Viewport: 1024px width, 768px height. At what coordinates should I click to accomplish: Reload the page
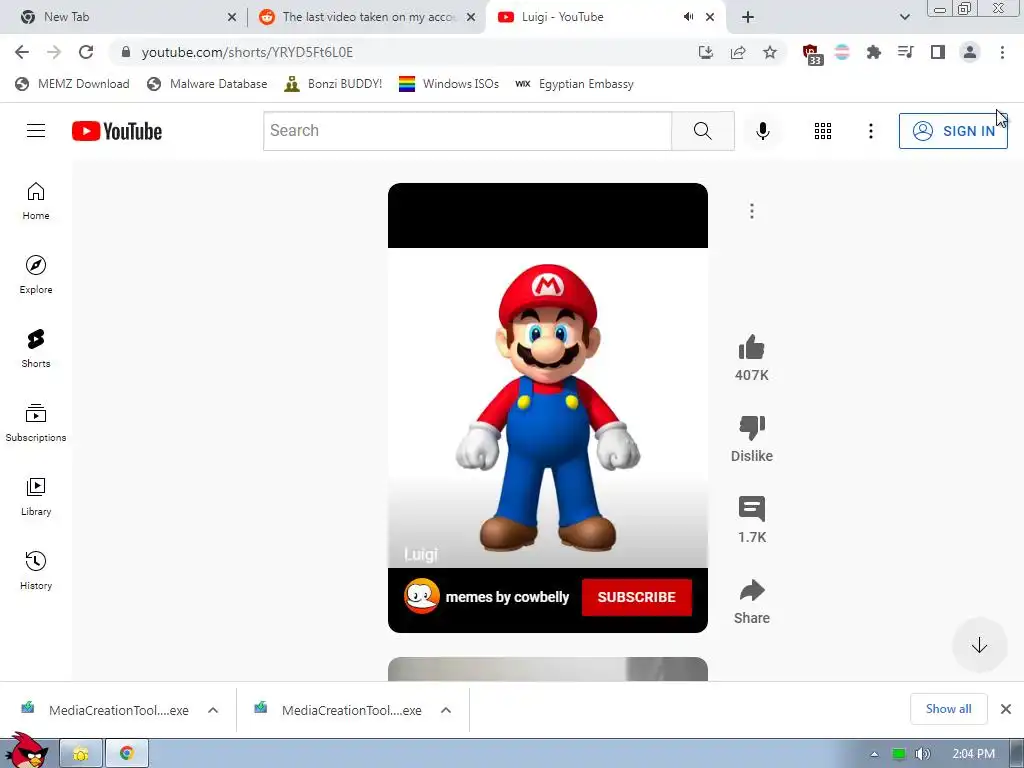tap(86, 52)
